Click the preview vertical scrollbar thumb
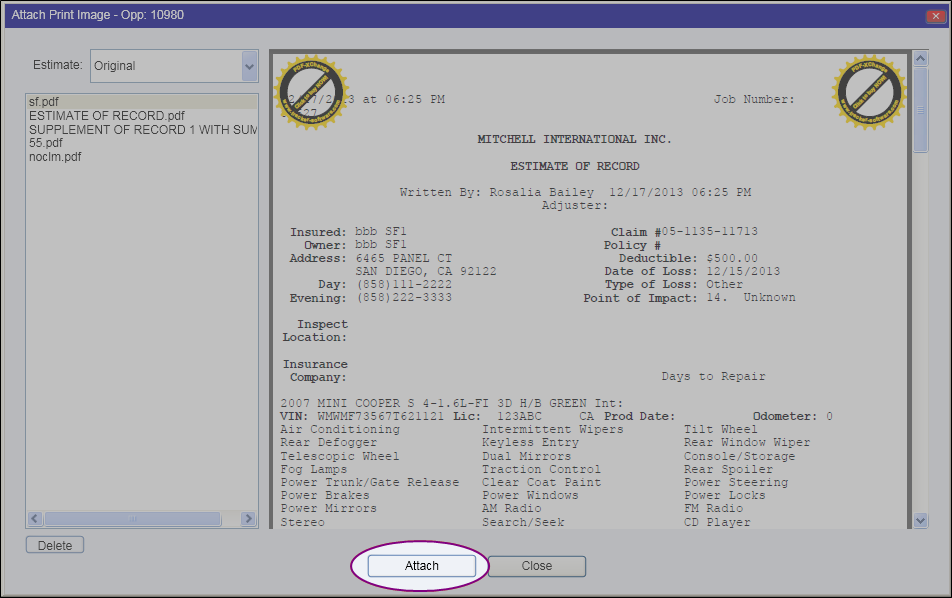 pyautogui.click(x=920, y=110)
